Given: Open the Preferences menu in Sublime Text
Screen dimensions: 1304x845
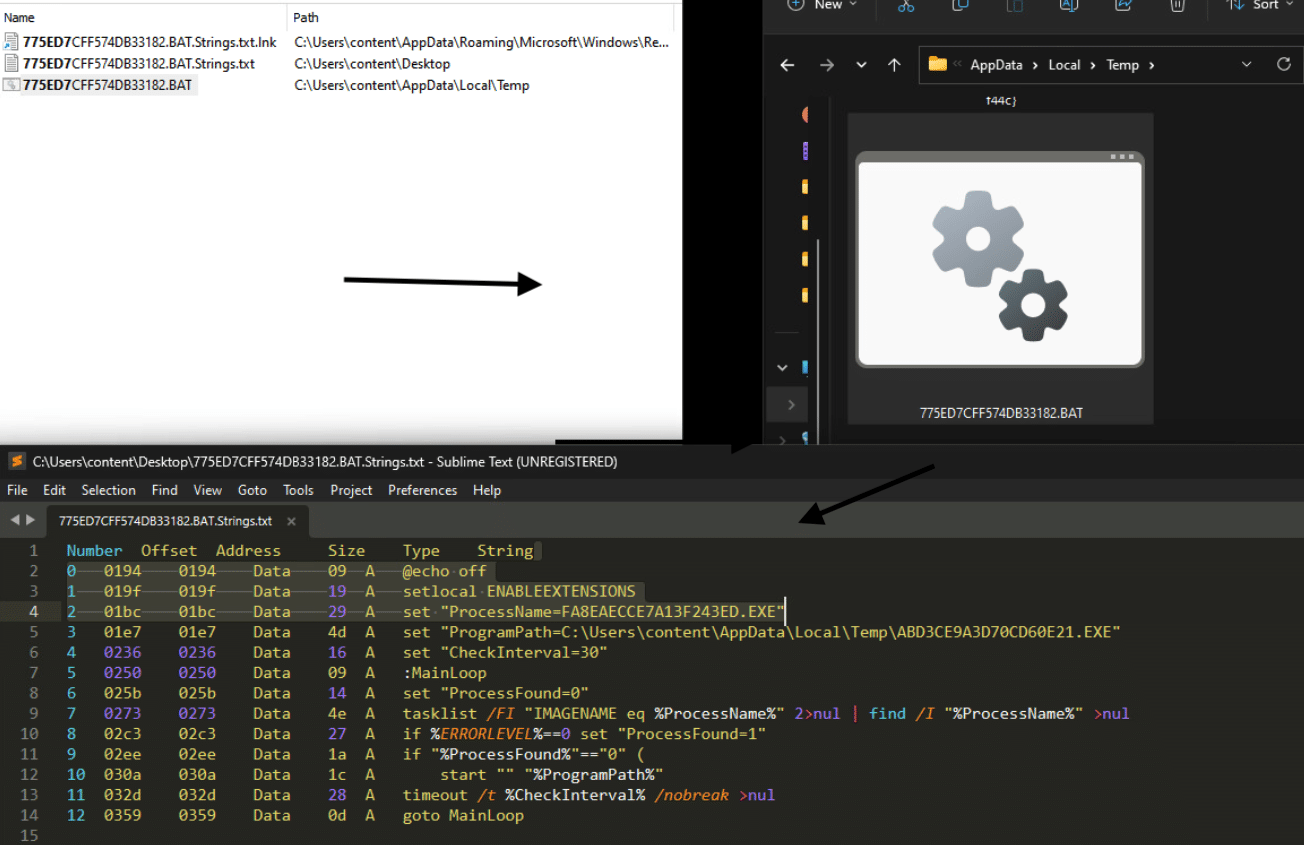Looking at the screenshot, I should pos(422,490).
